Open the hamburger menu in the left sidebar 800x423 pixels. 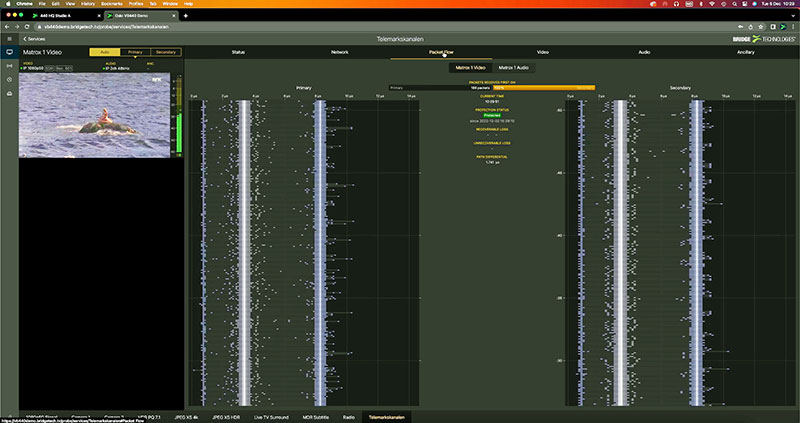[x=9, y=39]
